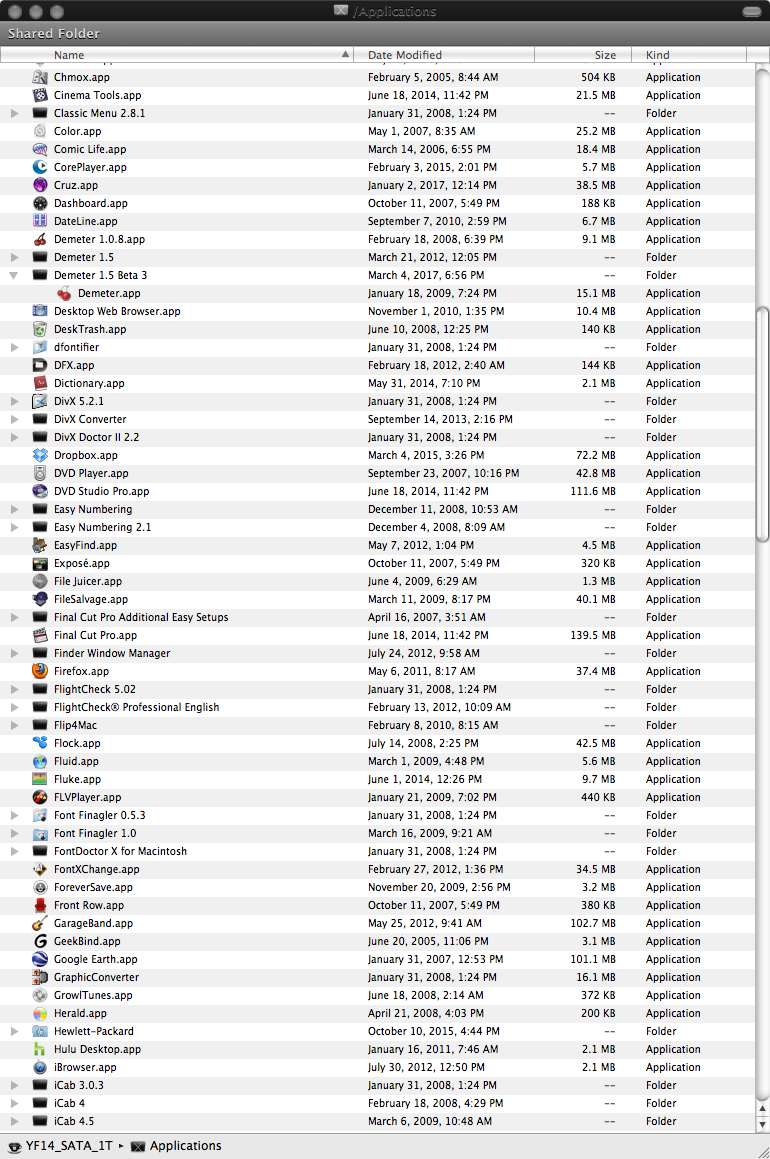
Task: Sort by the Kind column header
Action: (689, 55)
